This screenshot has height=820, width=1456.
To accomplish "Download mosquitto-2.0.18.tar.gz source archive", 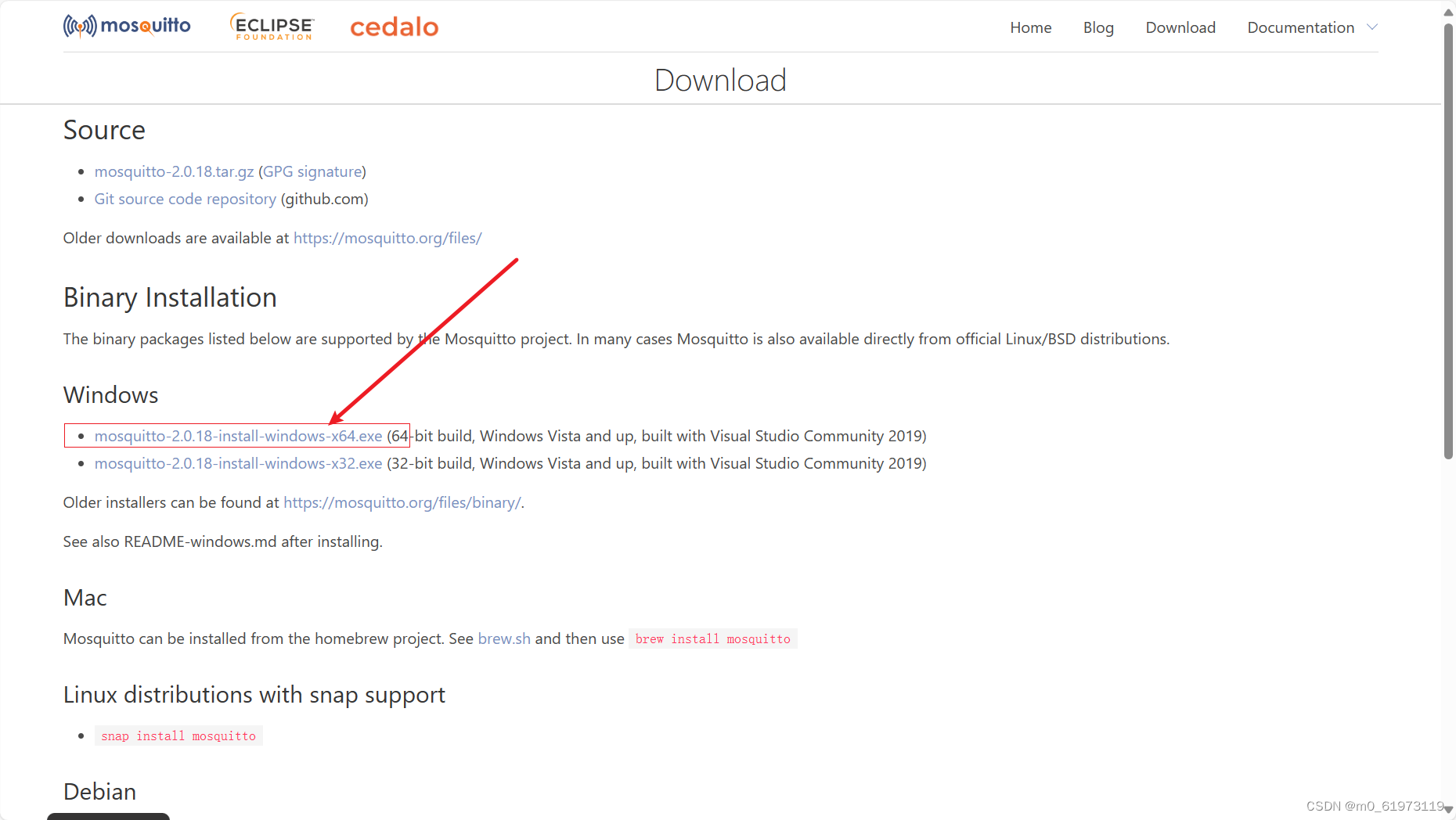I will (174, 171).
